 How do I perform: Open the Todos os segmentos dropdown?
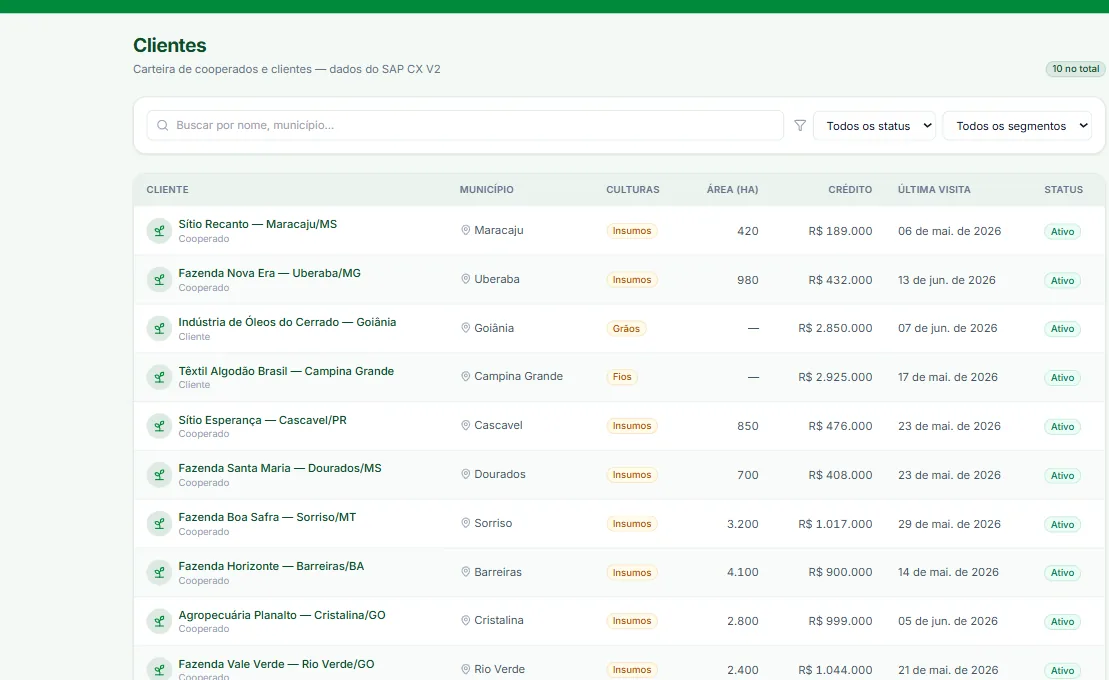(1017, 126)
